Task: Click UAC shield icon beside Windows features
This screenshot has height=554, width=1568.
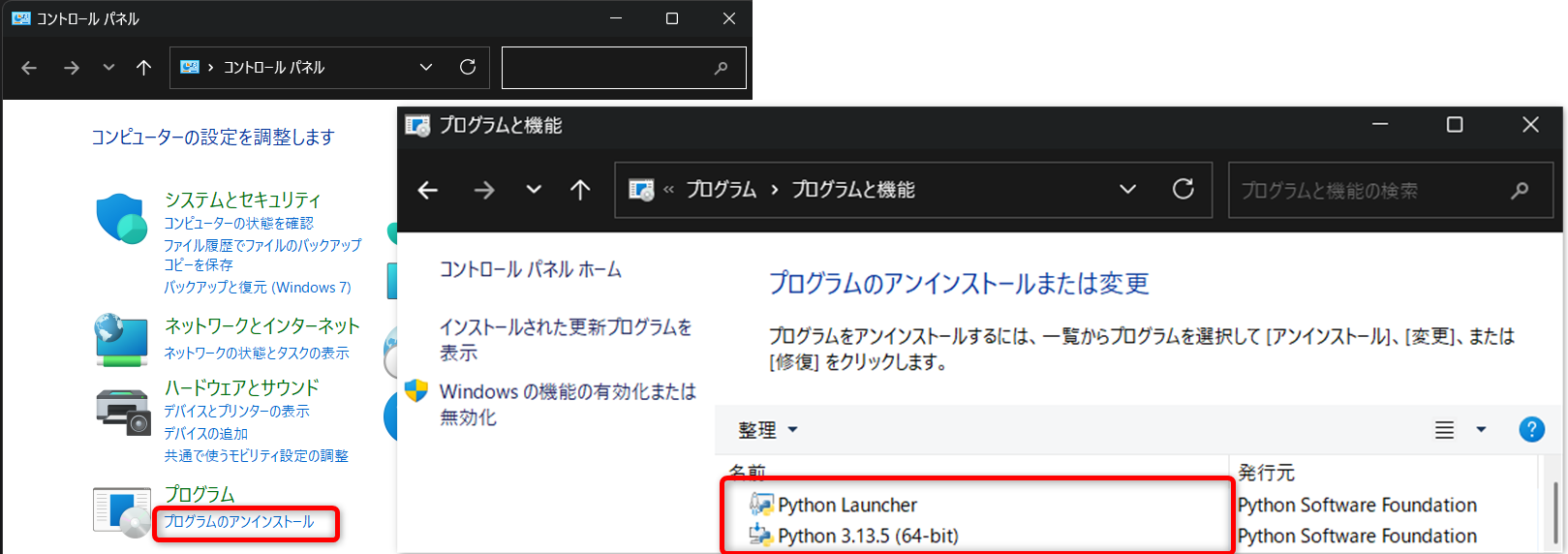Action: [x=416, y=390]
